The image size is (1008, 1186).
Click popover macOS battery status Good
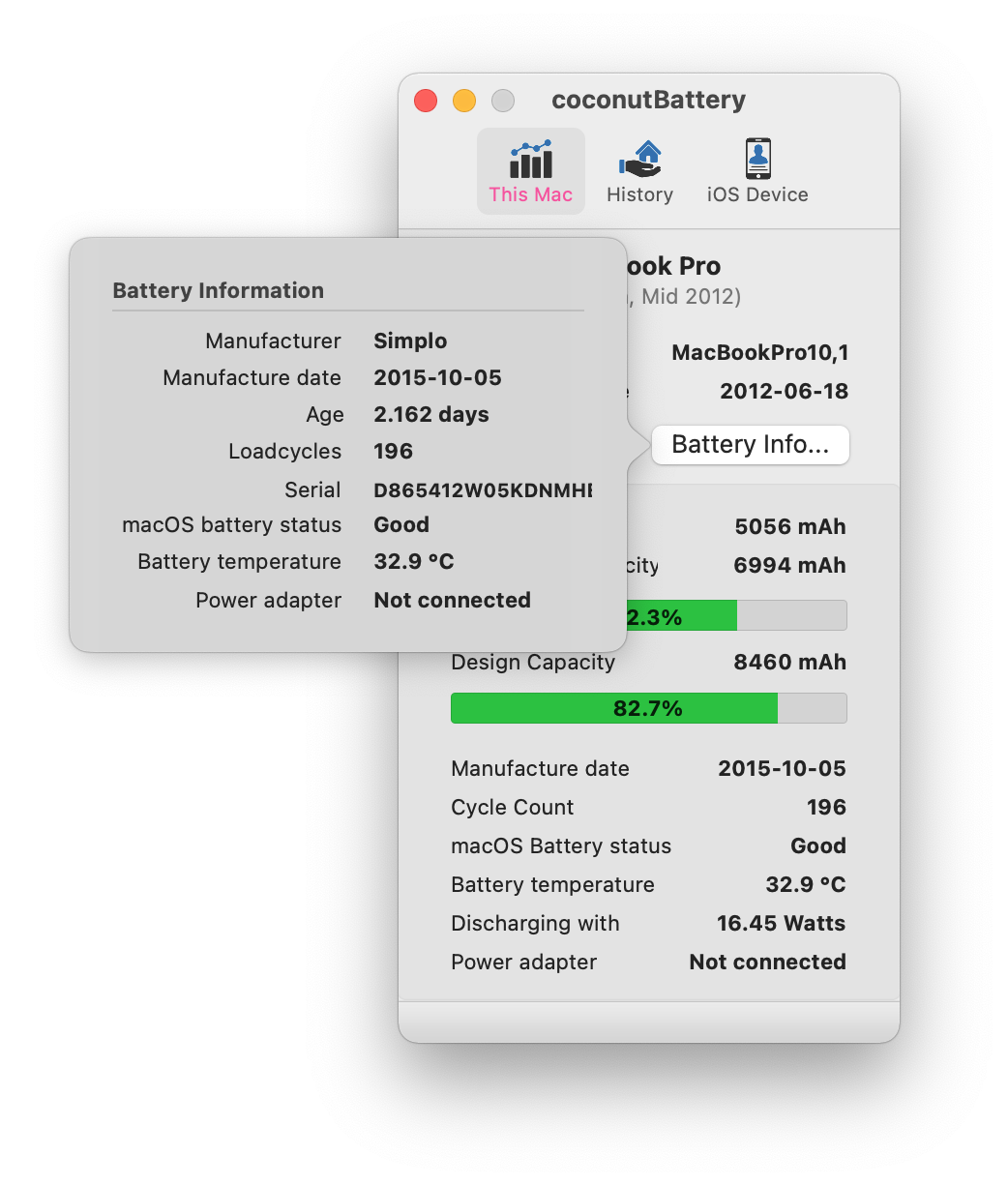click(401, 524)
